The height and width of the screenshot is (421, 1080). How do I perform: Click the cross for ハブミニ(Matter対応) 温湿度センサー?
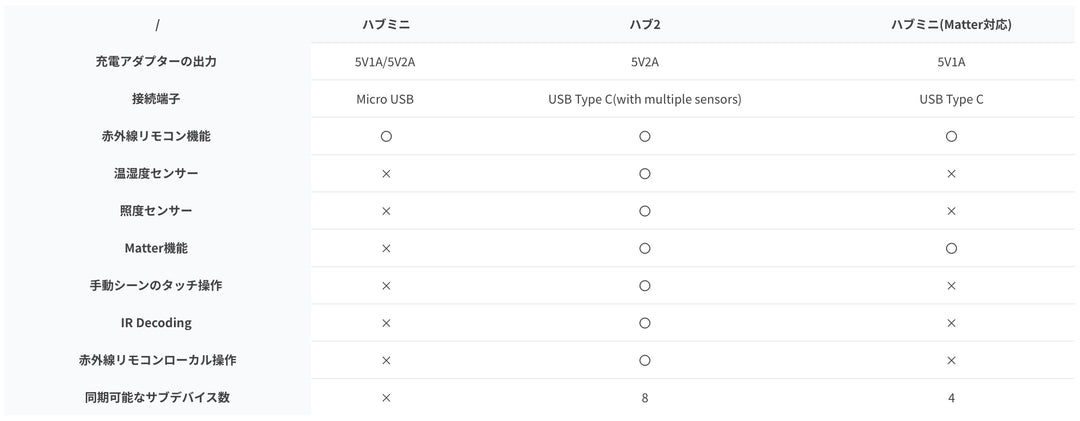pos(951,173)
